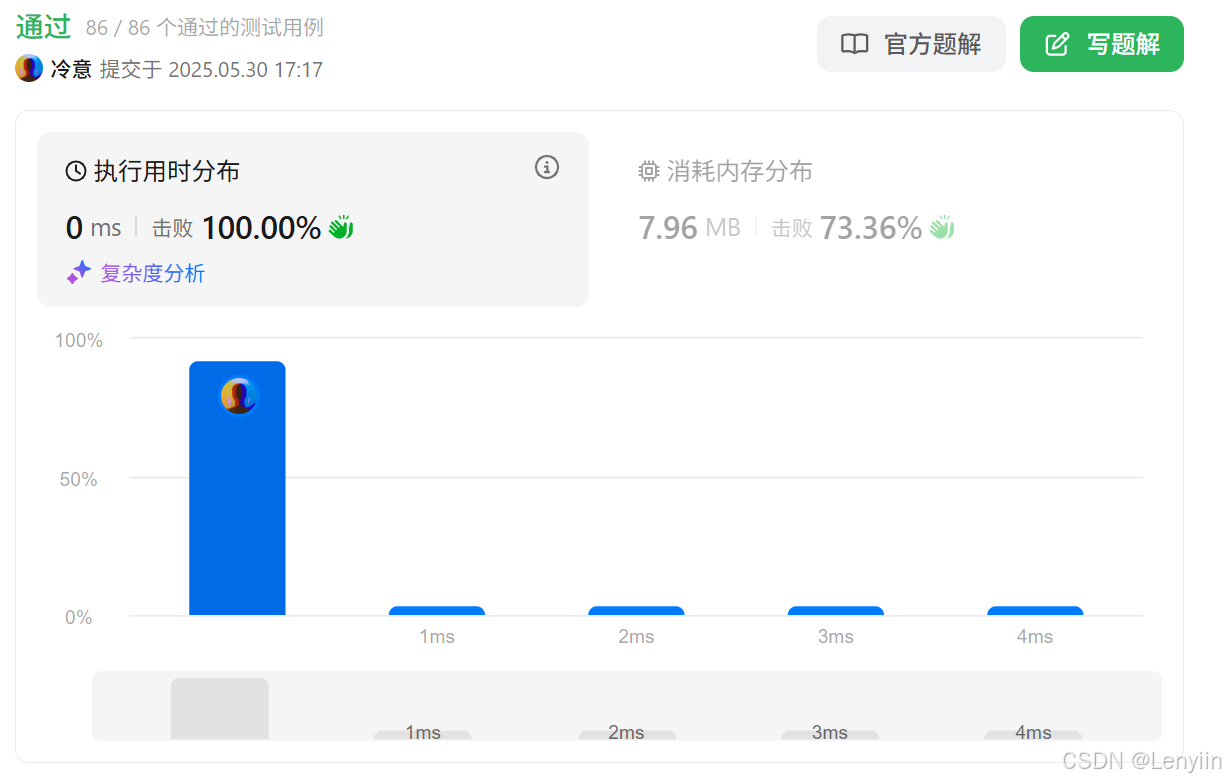Click the clapping hands icon after 73.36%

coord(942,228)
